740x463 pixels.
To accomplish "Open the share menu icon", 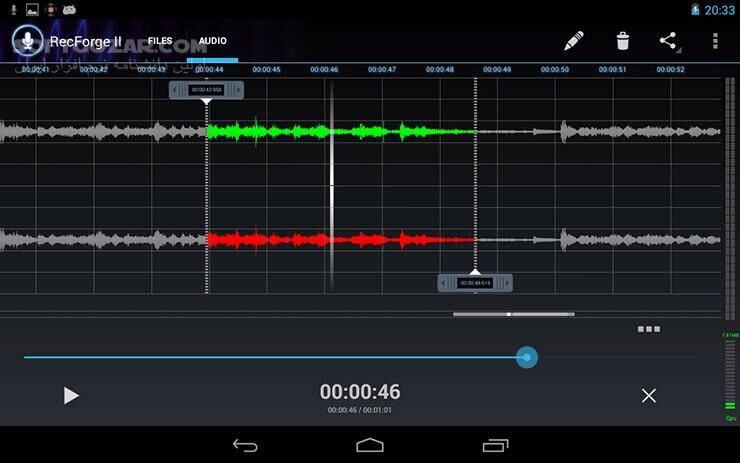I will click(x=668, y=41).
